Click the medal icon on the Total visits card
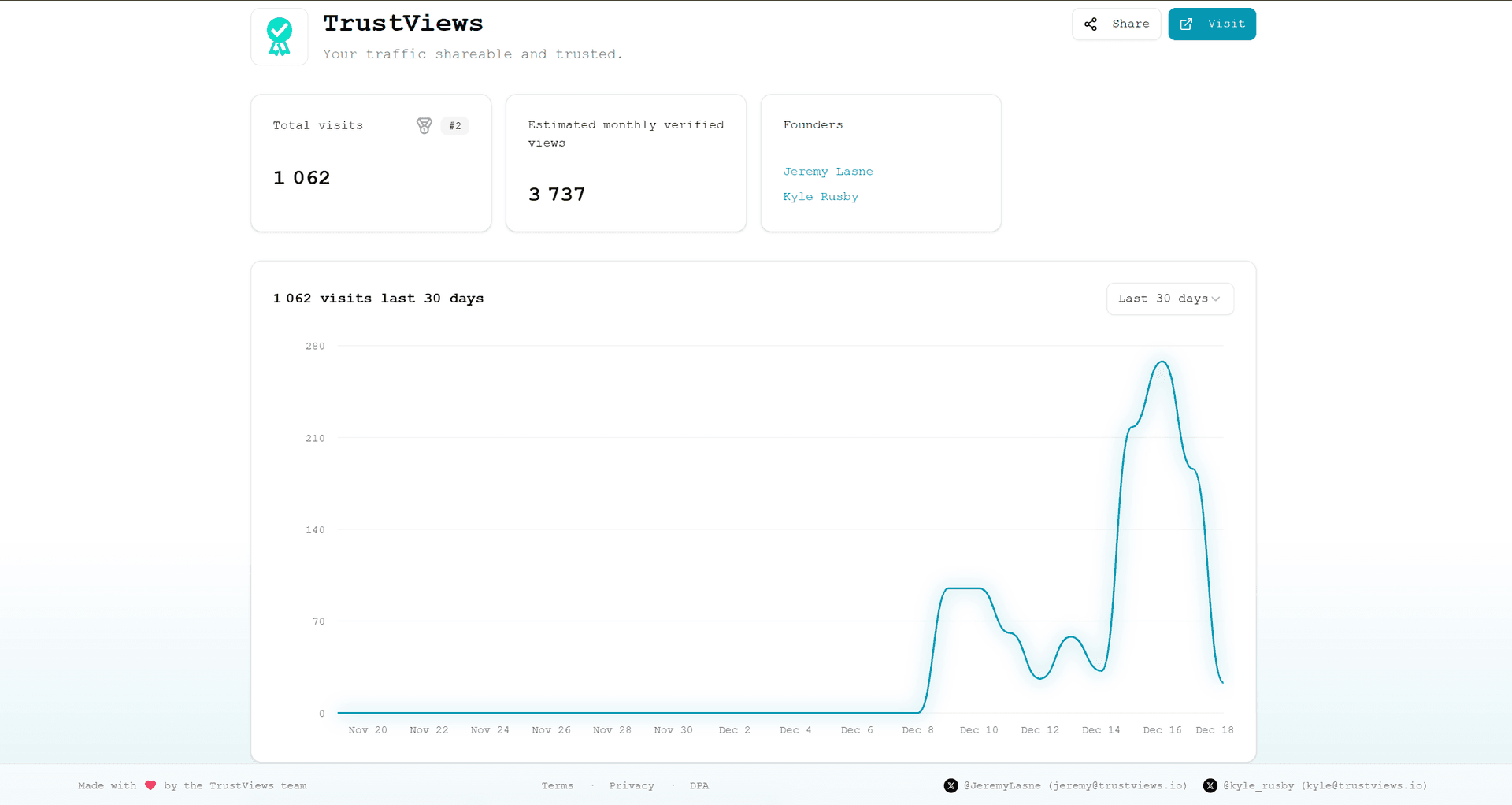 [x=424, y=125]
